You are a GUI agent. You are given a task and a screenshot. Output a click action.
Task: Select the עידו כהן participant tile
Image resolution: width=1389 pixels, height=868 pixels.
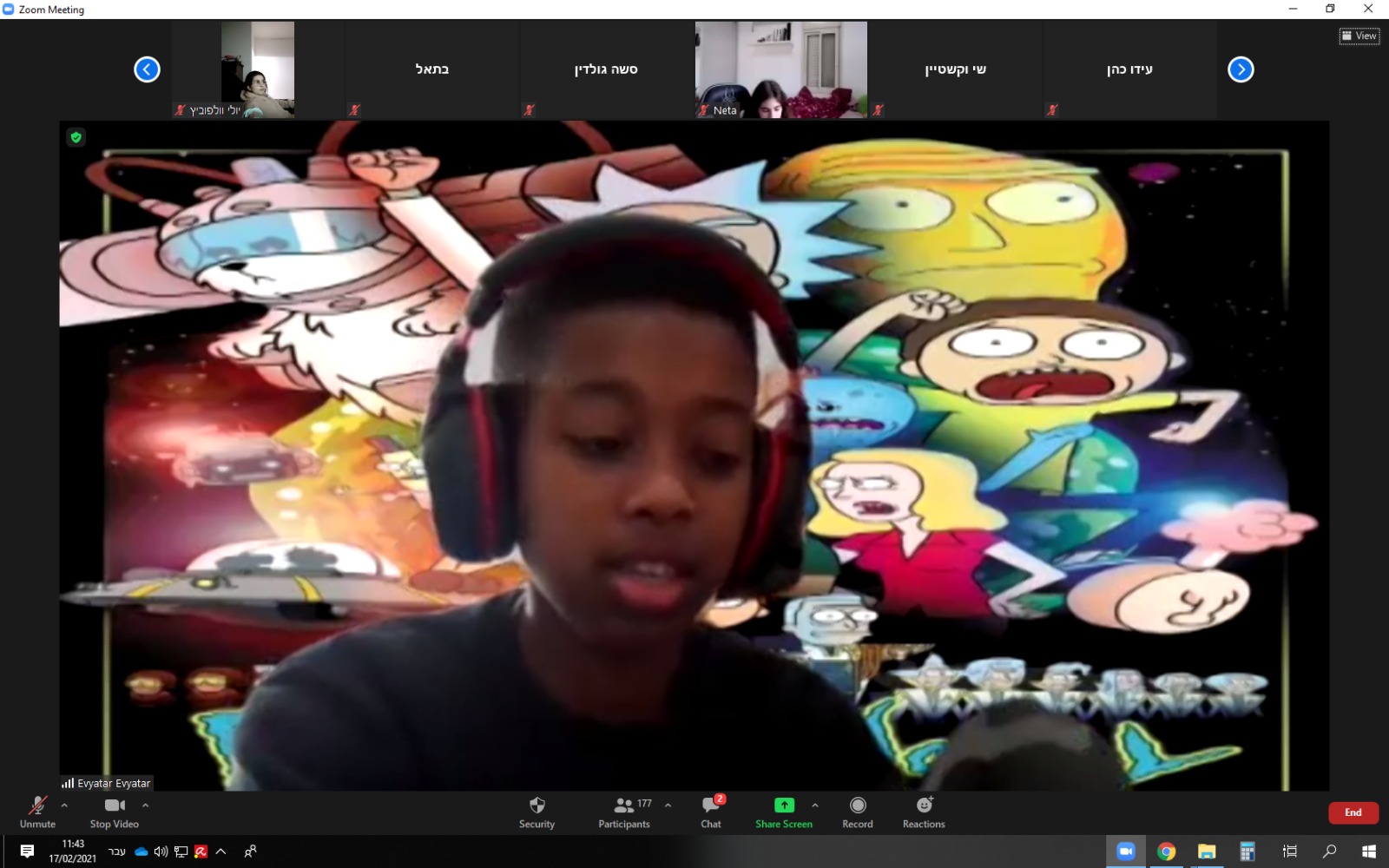click(1129, 69)
